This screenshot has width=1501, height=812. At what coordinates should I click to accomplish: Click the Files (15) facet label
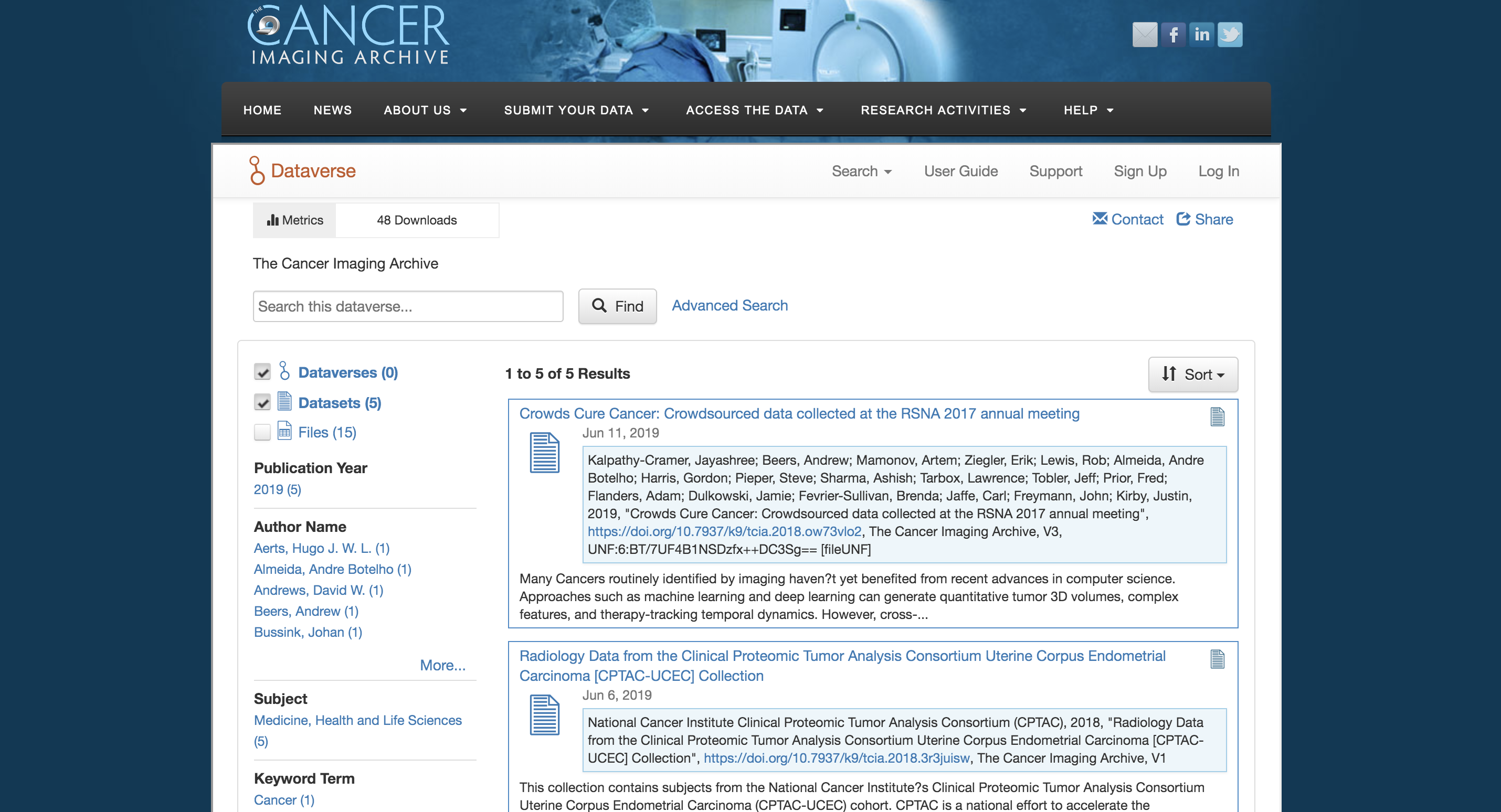[x=327, y=432]
